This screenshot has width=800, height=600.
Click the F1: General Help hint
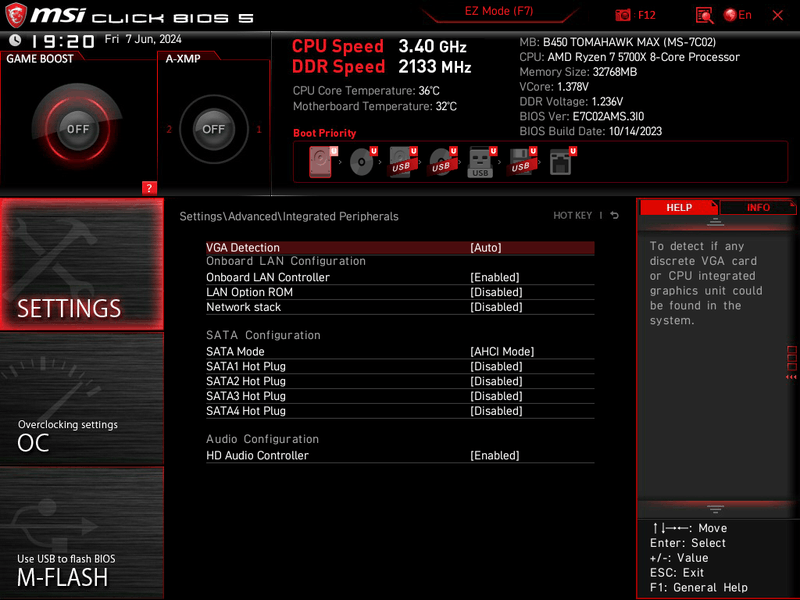pos(698,588)
